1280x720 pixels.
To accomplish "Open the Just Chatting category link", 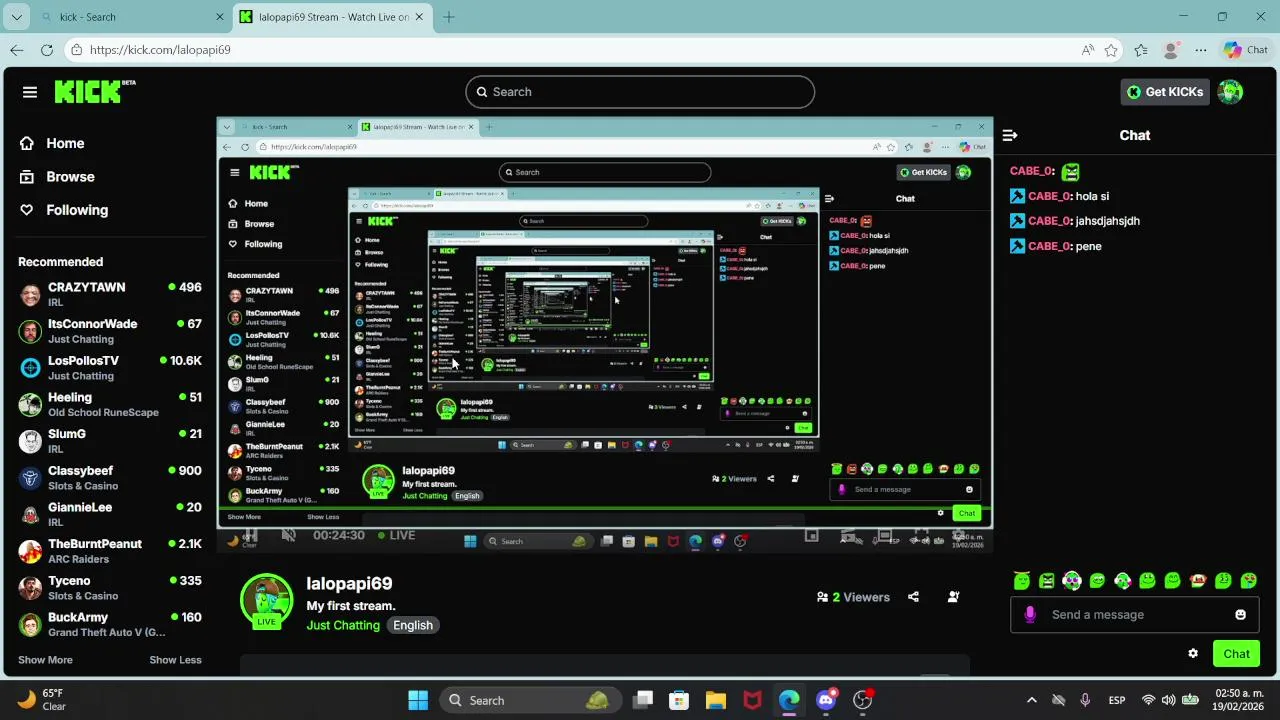I will [343, 625].
